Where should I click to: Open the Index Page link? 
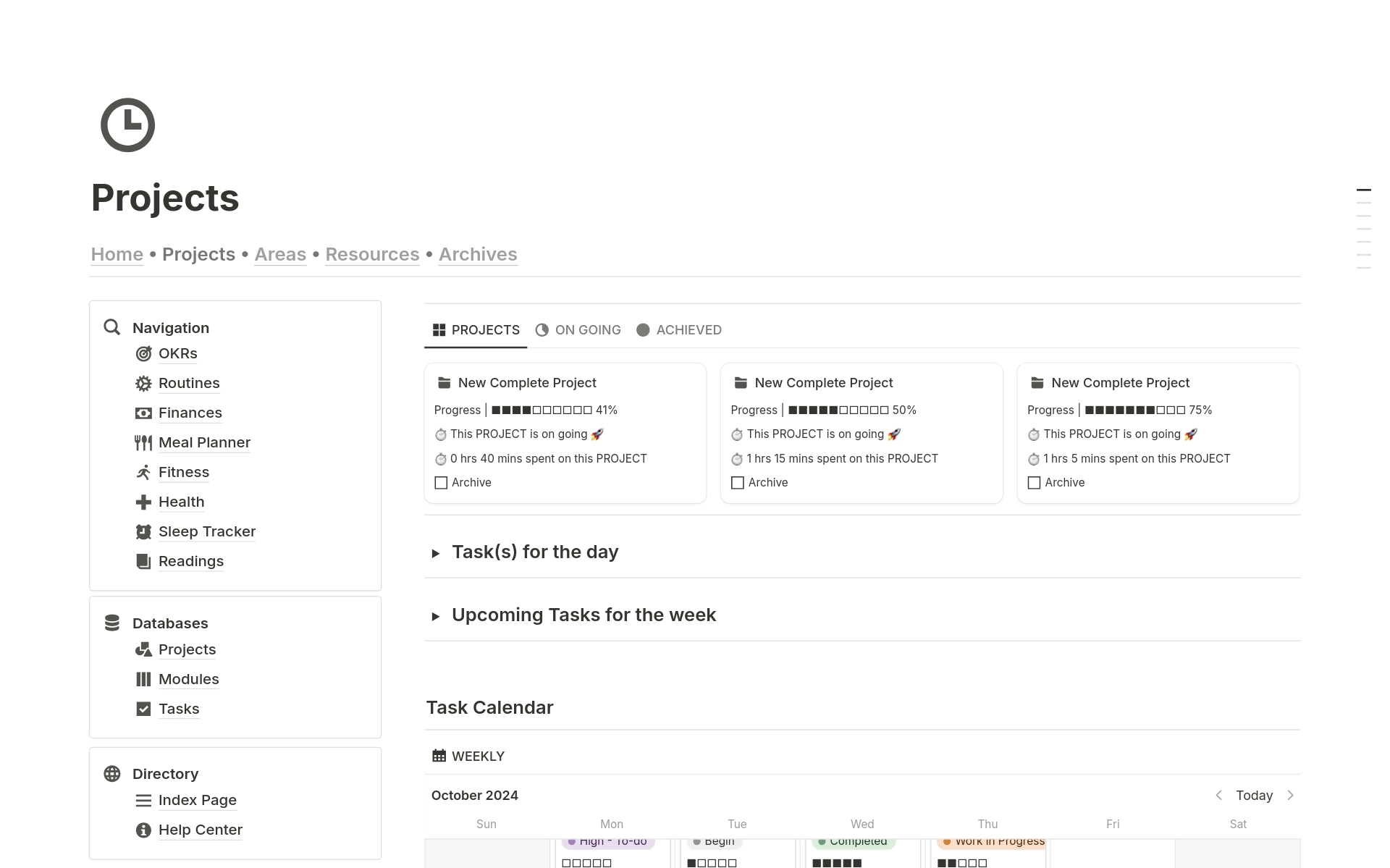198,800
